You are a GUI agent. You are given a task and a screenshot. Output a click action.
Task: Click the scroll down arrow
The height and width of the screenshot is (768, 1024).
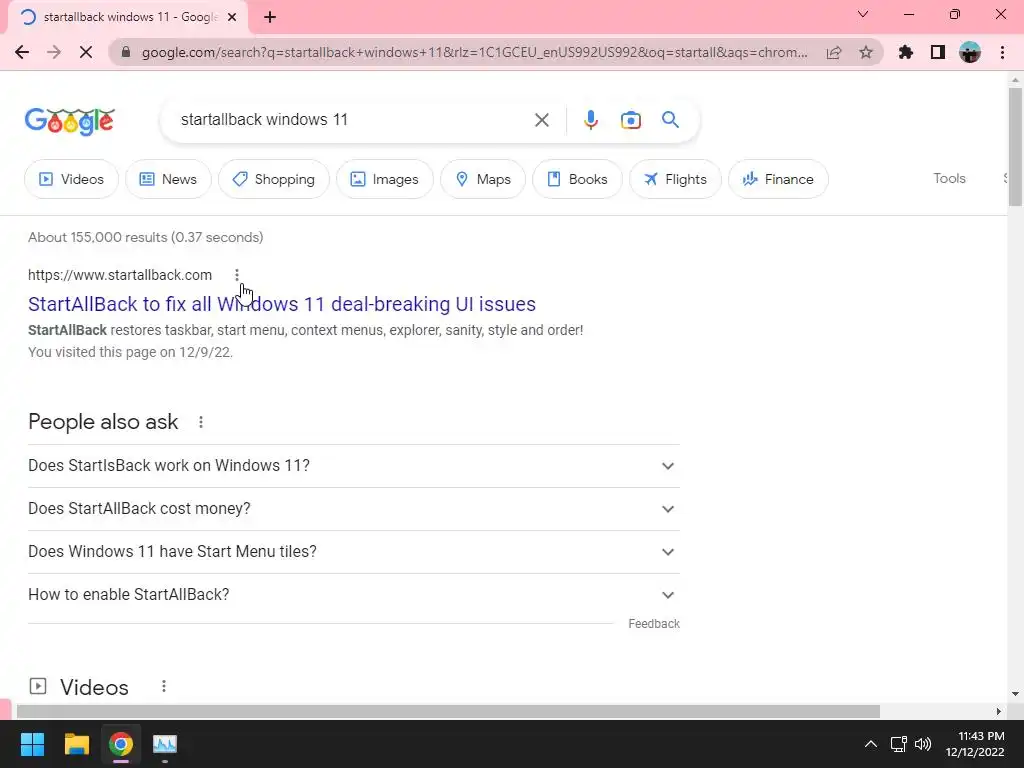pos(1015,694)
